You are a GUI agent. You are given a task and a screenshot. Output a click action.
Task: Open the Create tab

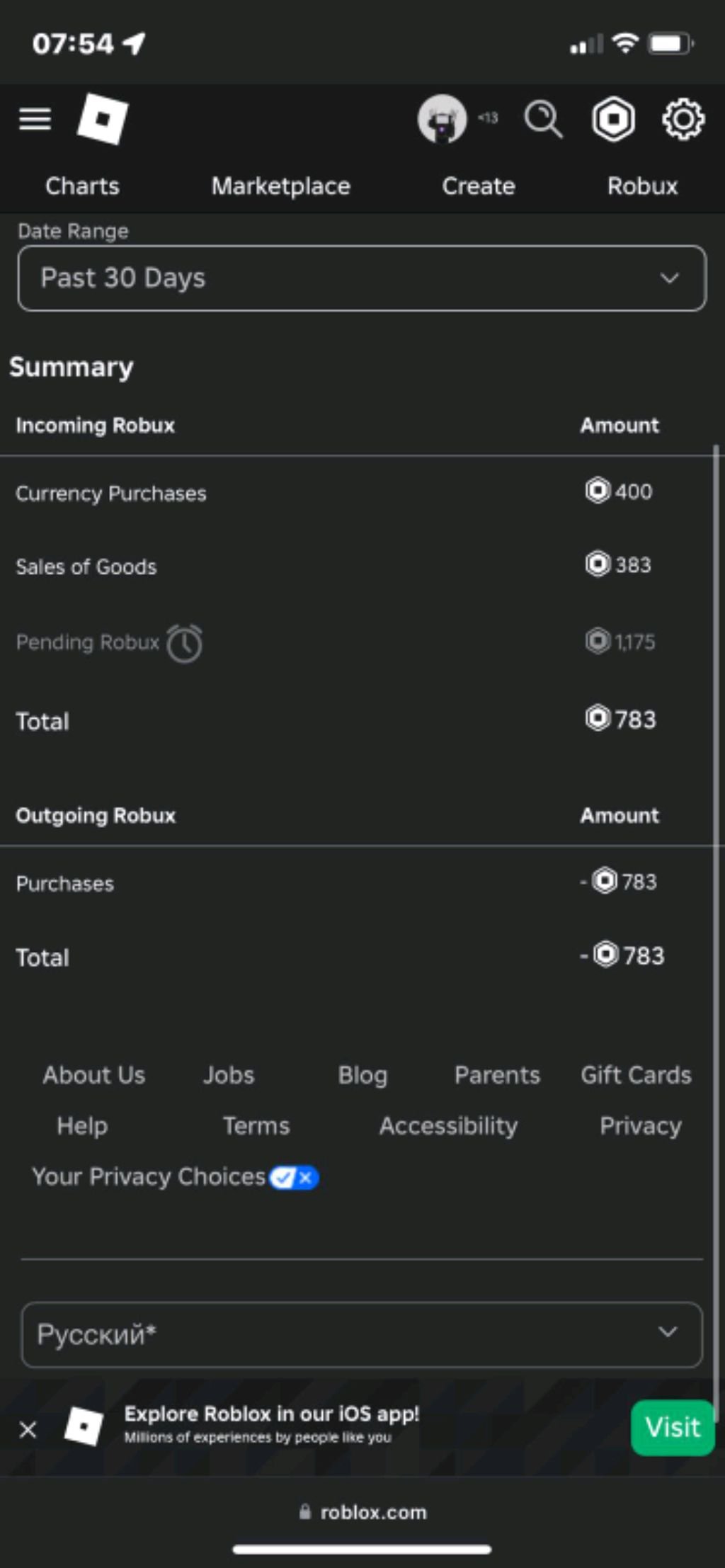[479, 186]
